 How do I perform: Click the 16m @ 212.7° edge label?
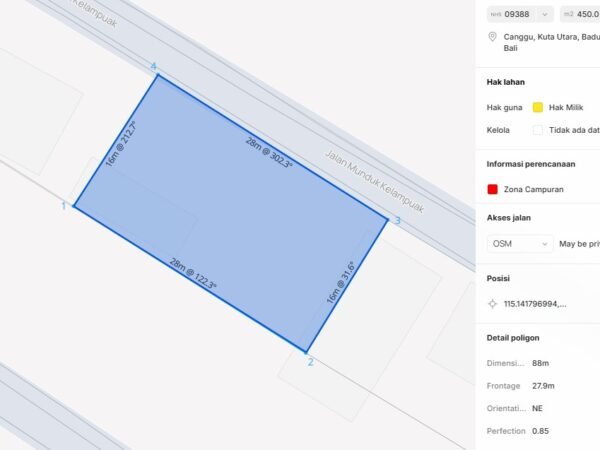coord(121,145)
